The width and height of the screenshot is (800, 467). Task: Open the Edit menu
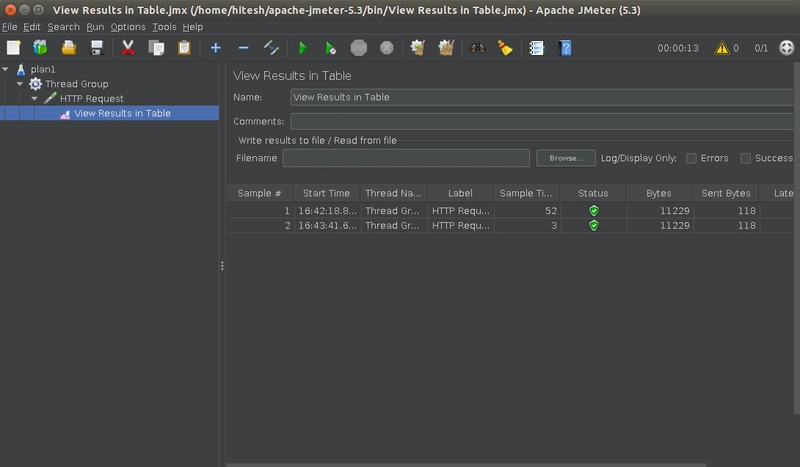(32, 27)
